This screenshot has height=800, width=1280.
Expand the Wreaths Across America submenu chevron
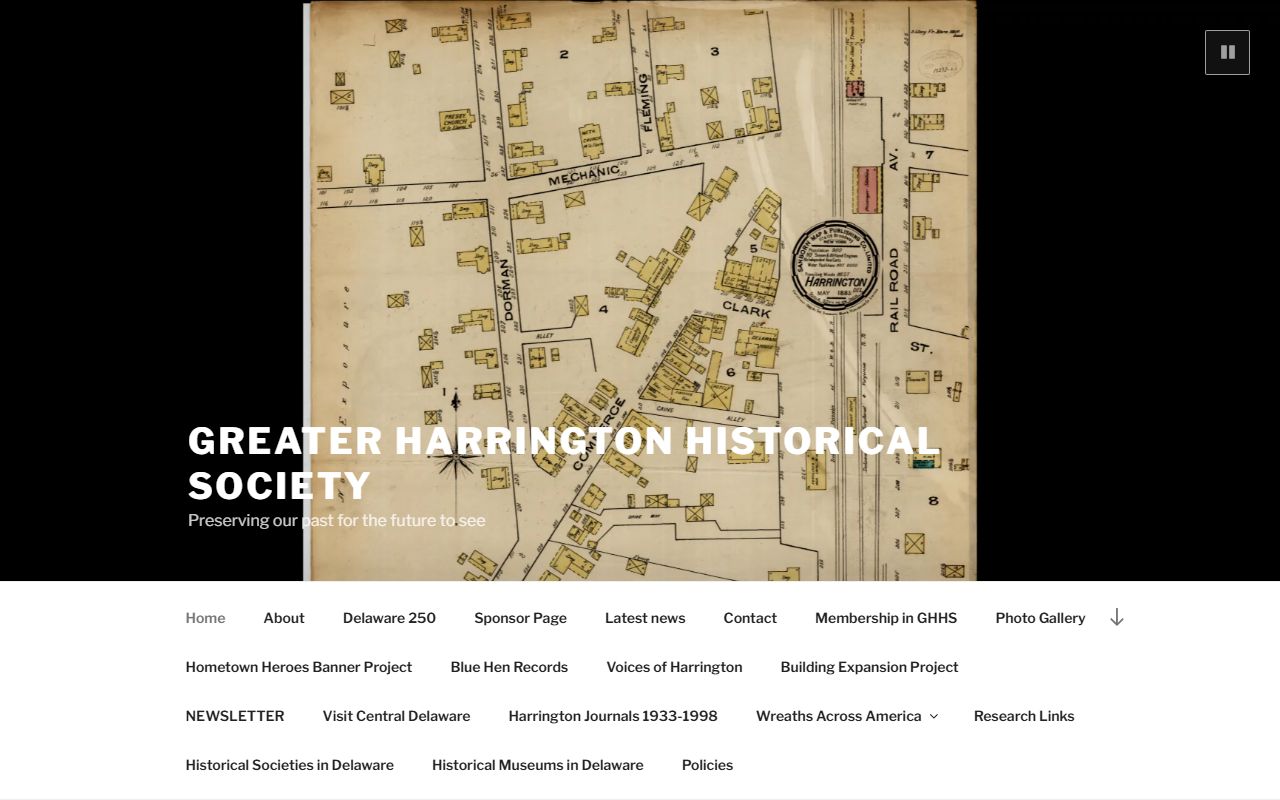(x=934, y=716)
